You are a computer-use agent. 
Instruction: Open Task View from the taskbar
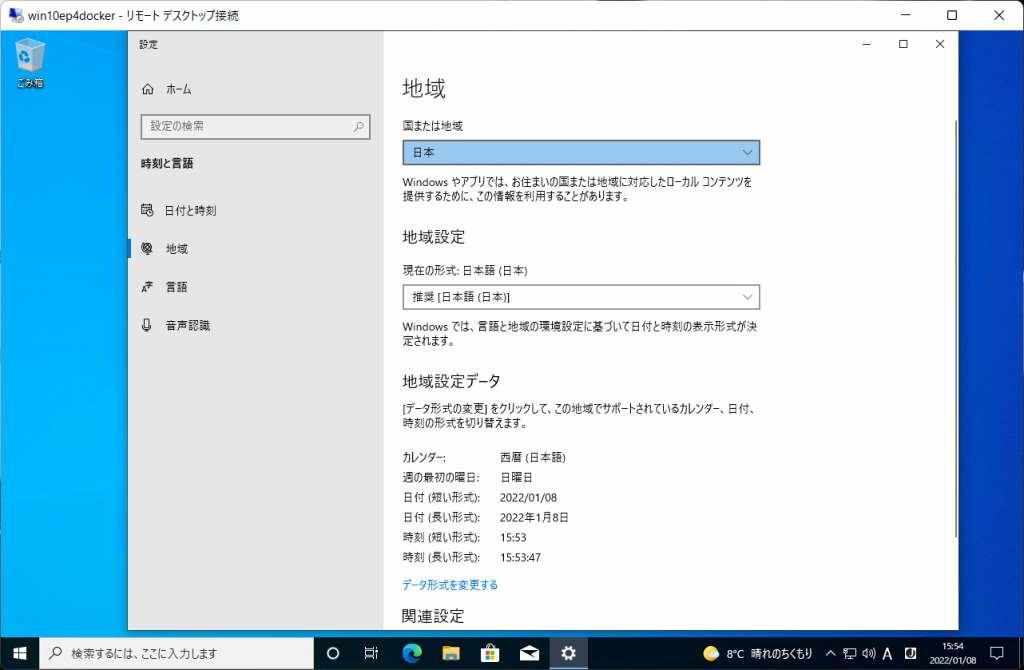pyautogui.click(x=371, y=653)
